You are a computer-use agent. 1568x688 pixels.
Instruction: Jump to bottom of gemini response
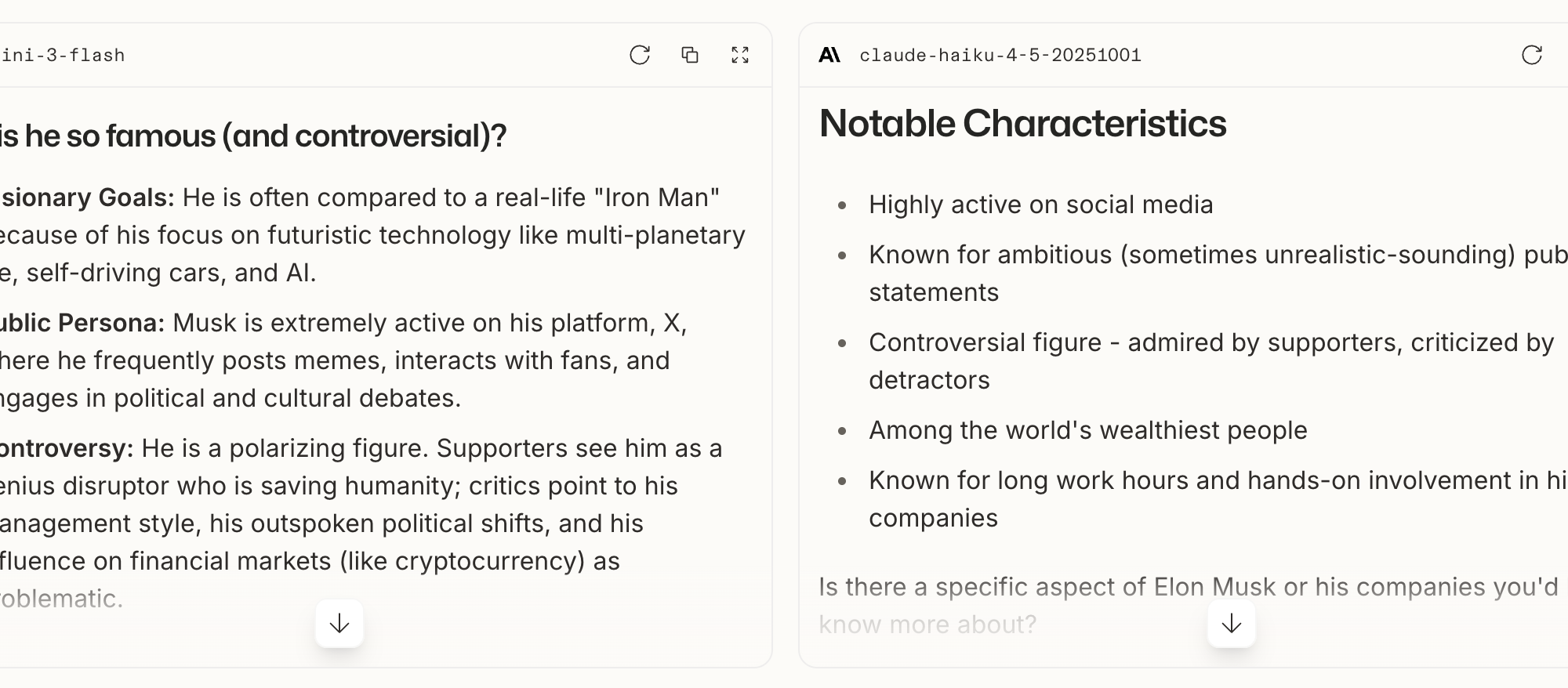tap(339, 624)
